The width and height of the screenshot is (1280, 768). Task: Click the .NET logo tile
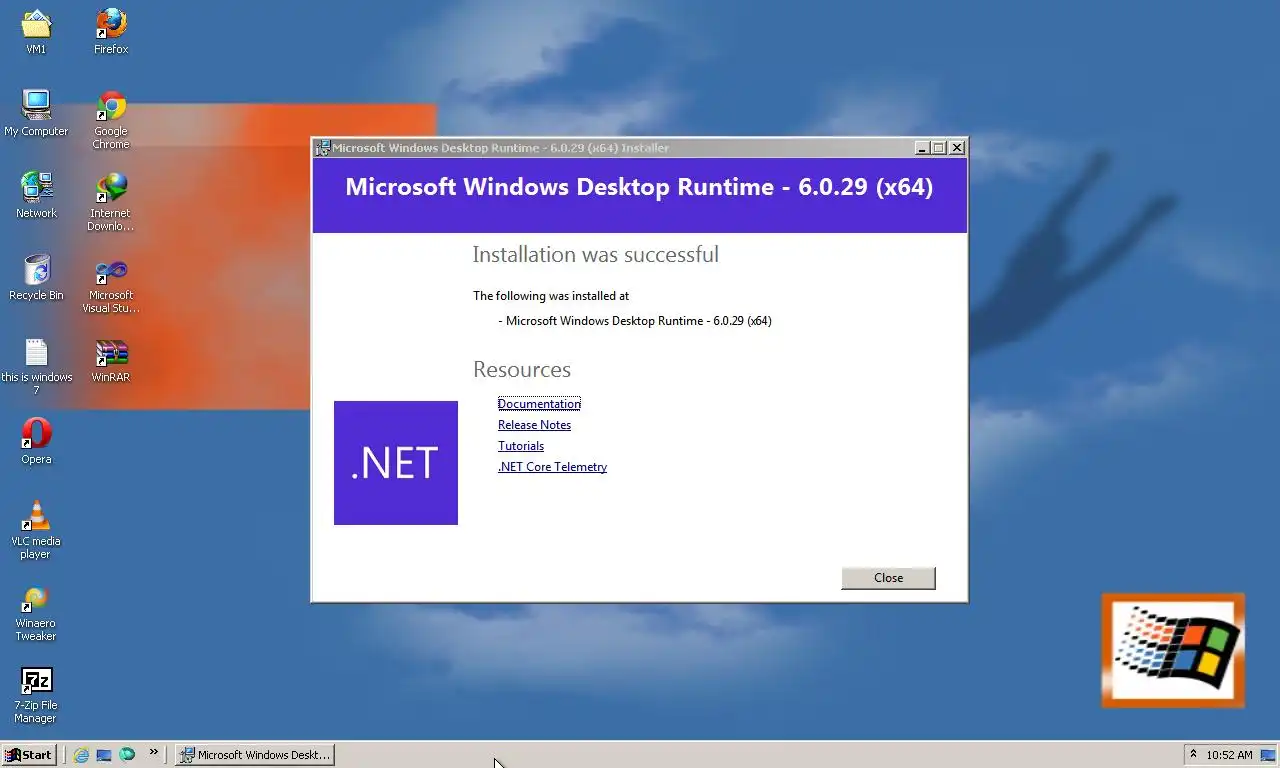pos(396,463)
